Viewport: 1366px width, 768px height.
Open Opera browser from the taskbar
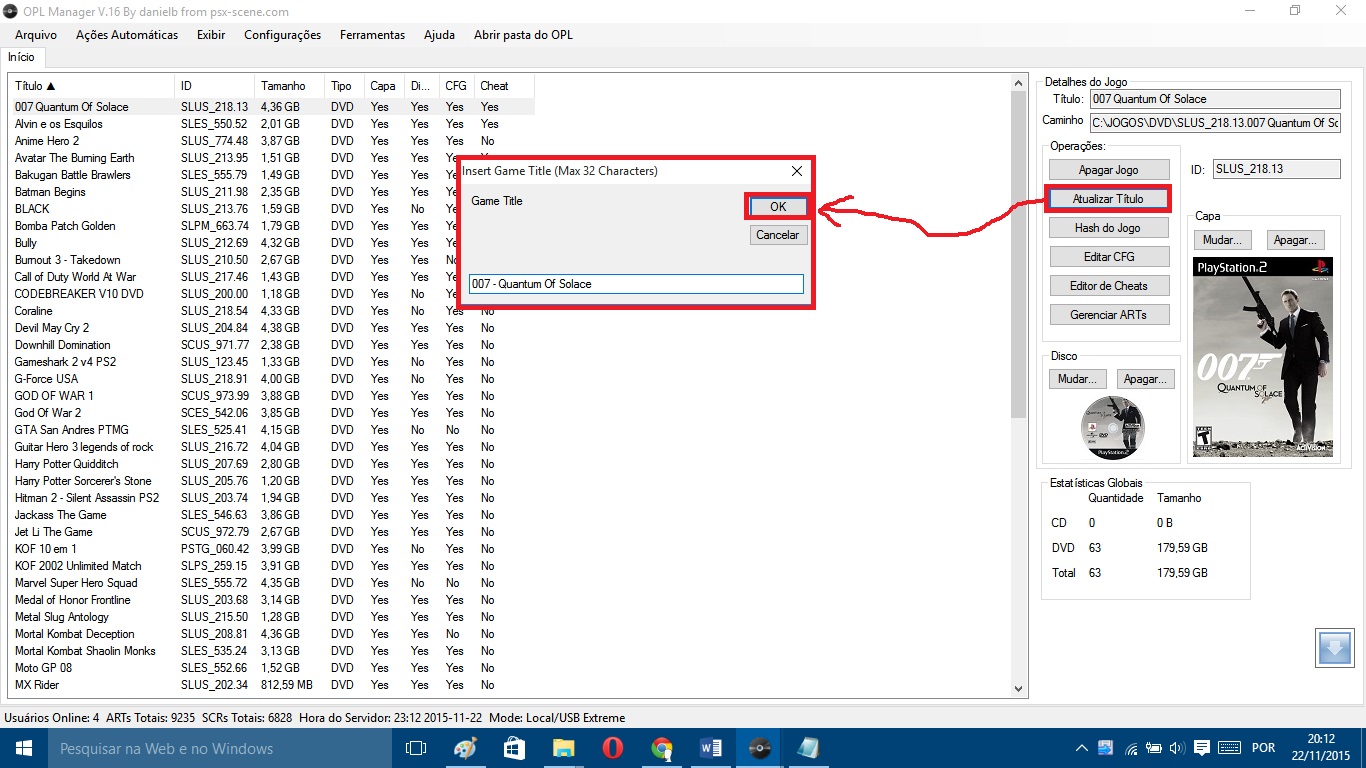pos(613,748)
